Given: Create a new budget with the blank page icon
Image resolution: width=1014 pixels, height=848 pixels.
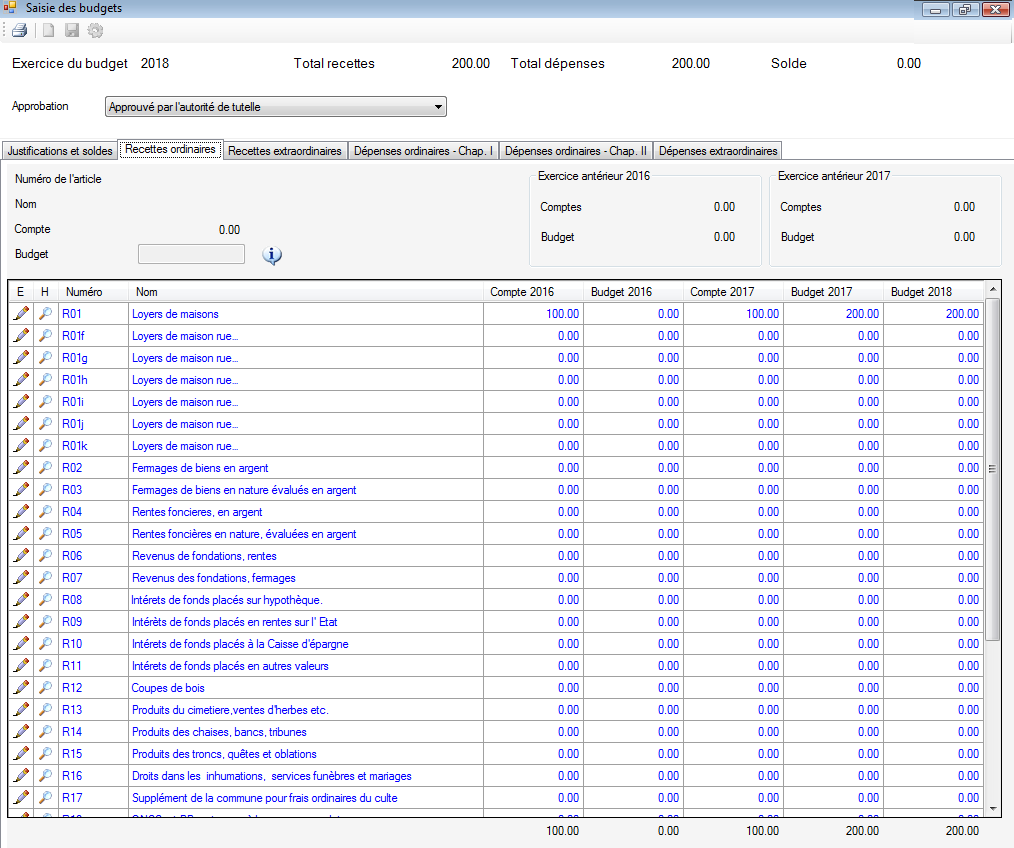Looking at the screenshot, I should (49, 30).
